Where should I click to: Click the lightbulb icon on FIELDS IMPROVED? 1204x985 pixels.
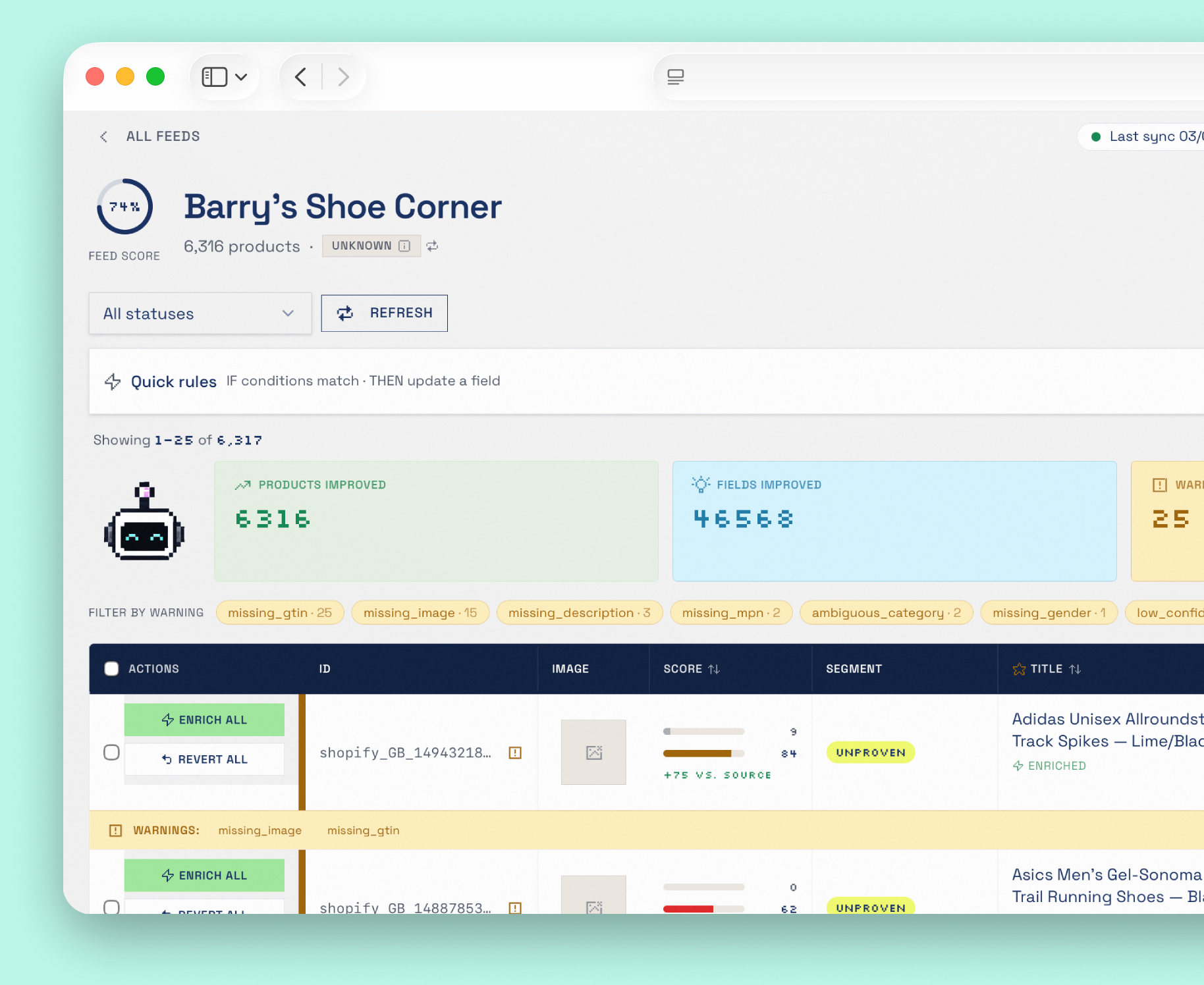pos(701,485)
